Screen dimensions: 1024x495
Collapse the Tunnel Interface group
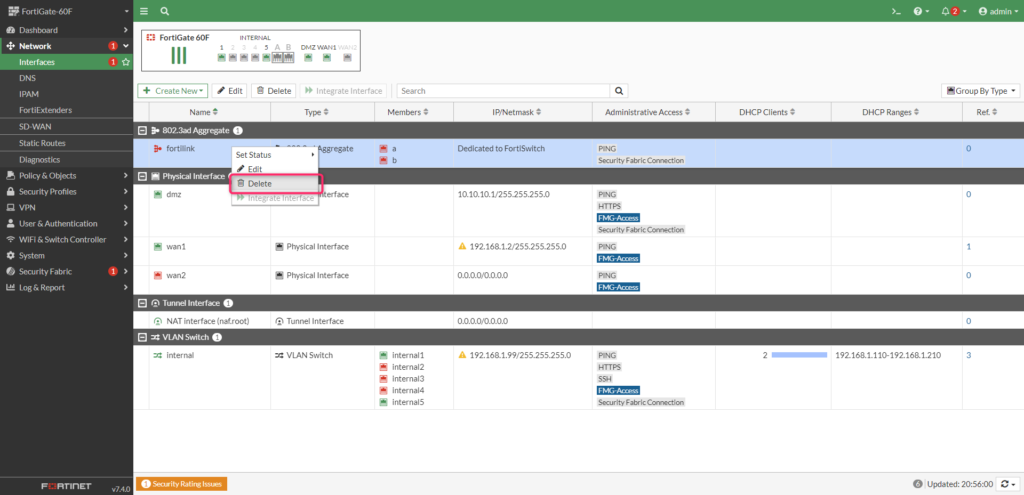[142, 303]
